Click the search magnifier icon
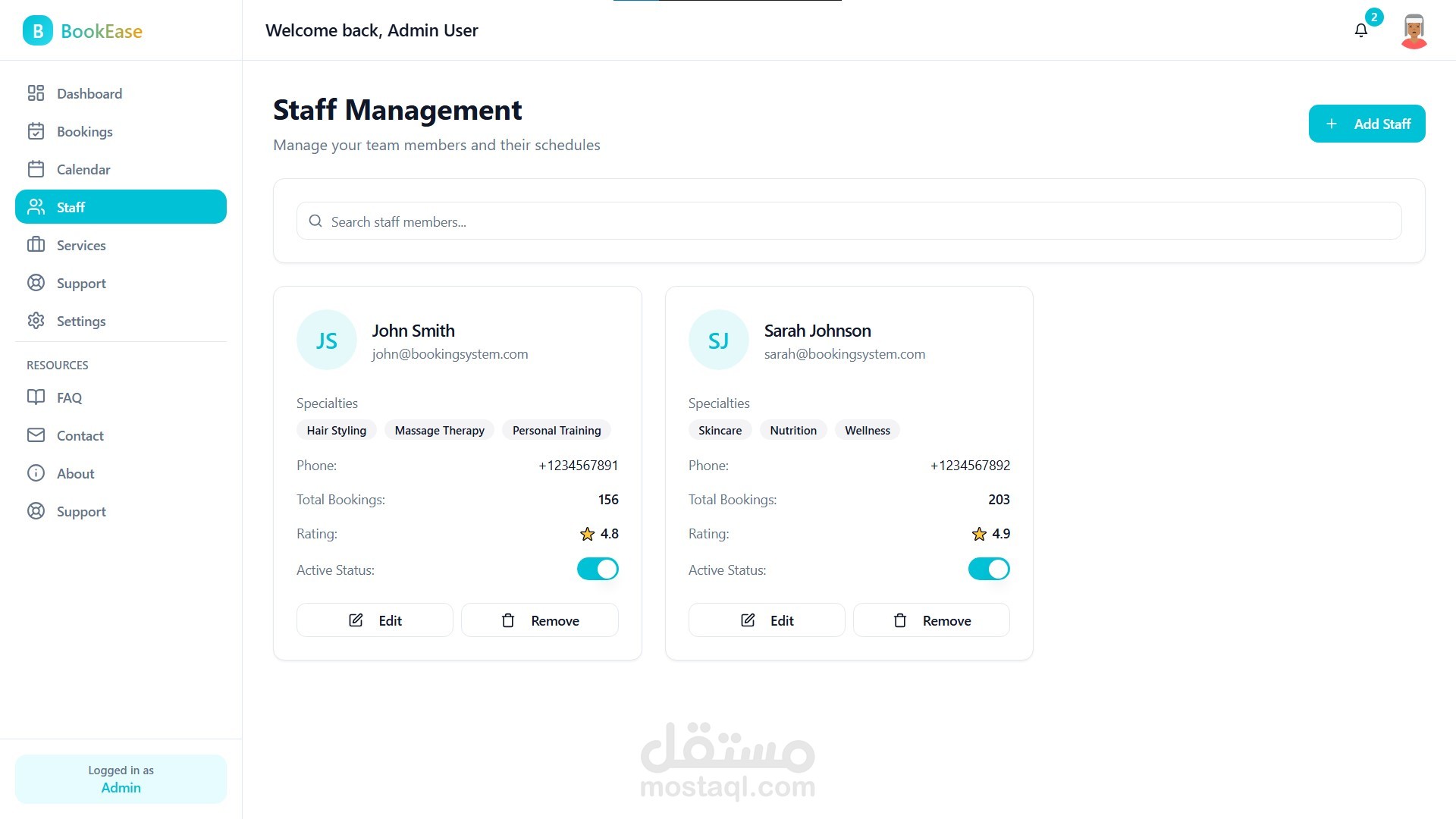 pos(315,221)
